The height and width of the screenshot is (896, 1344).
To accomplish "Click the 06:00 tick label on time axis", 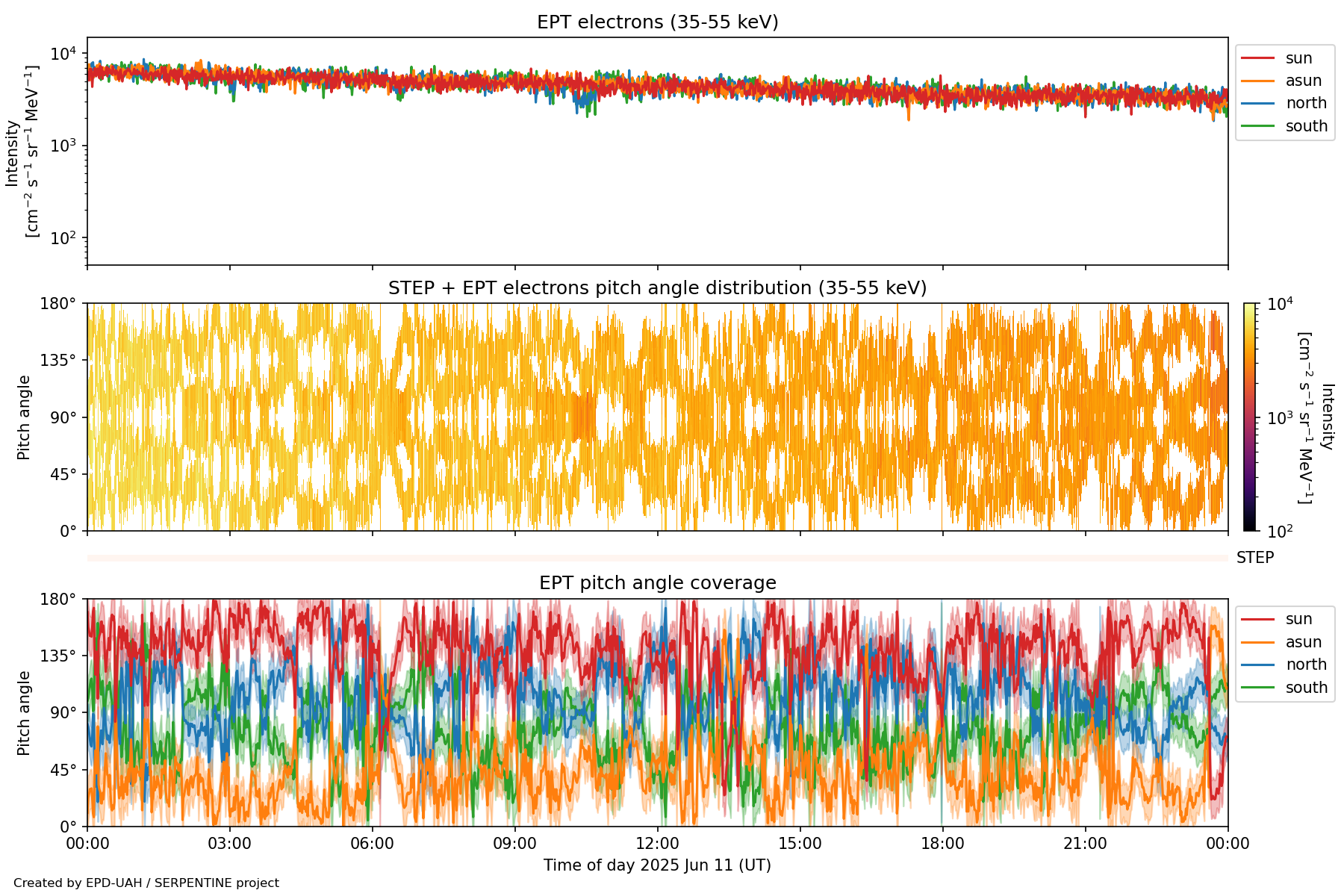I will tap(372, 844).
